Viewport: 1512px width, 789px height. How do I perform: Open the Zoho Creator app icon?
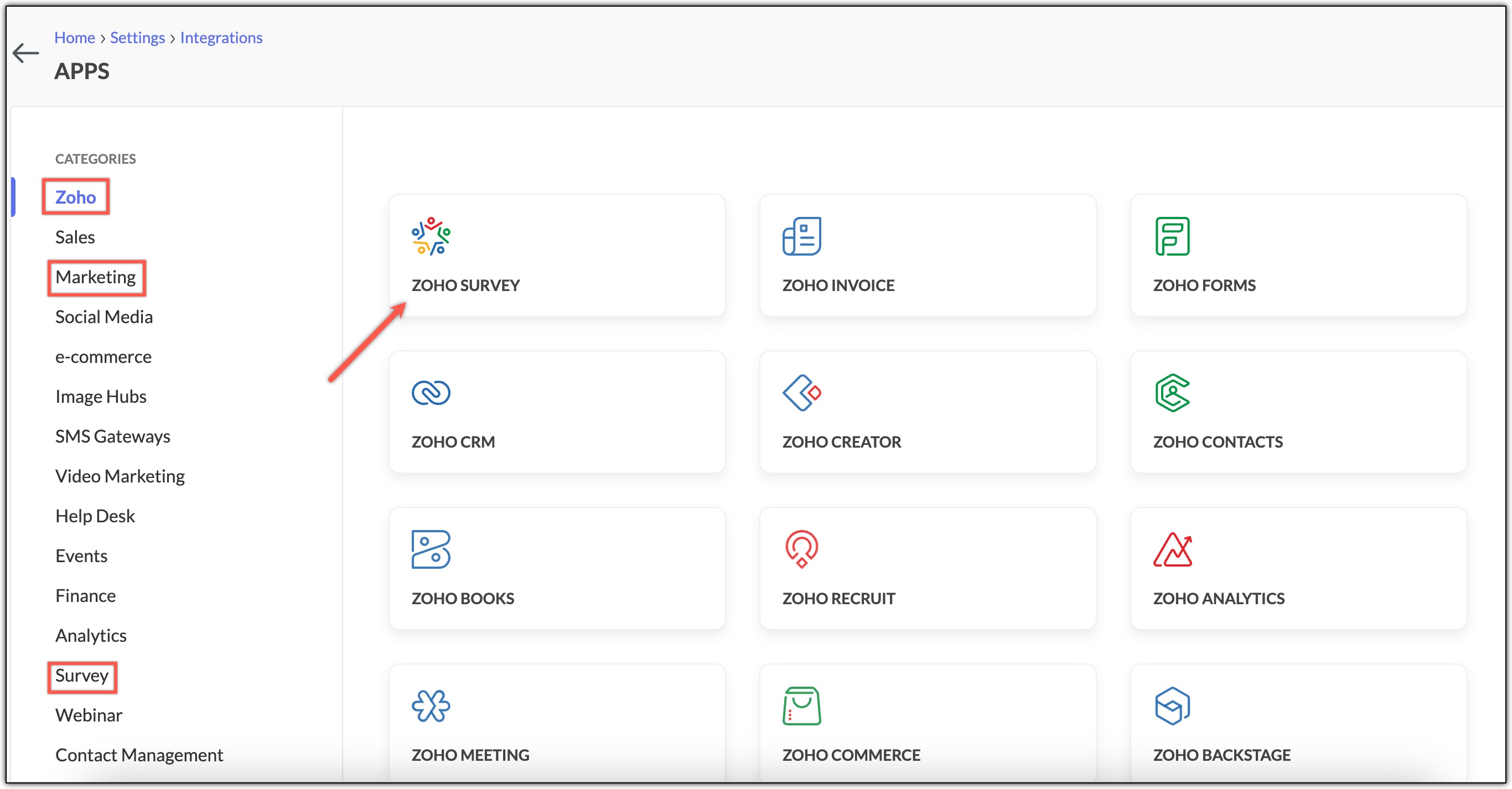pyautogui.click(x=801, y=392)
